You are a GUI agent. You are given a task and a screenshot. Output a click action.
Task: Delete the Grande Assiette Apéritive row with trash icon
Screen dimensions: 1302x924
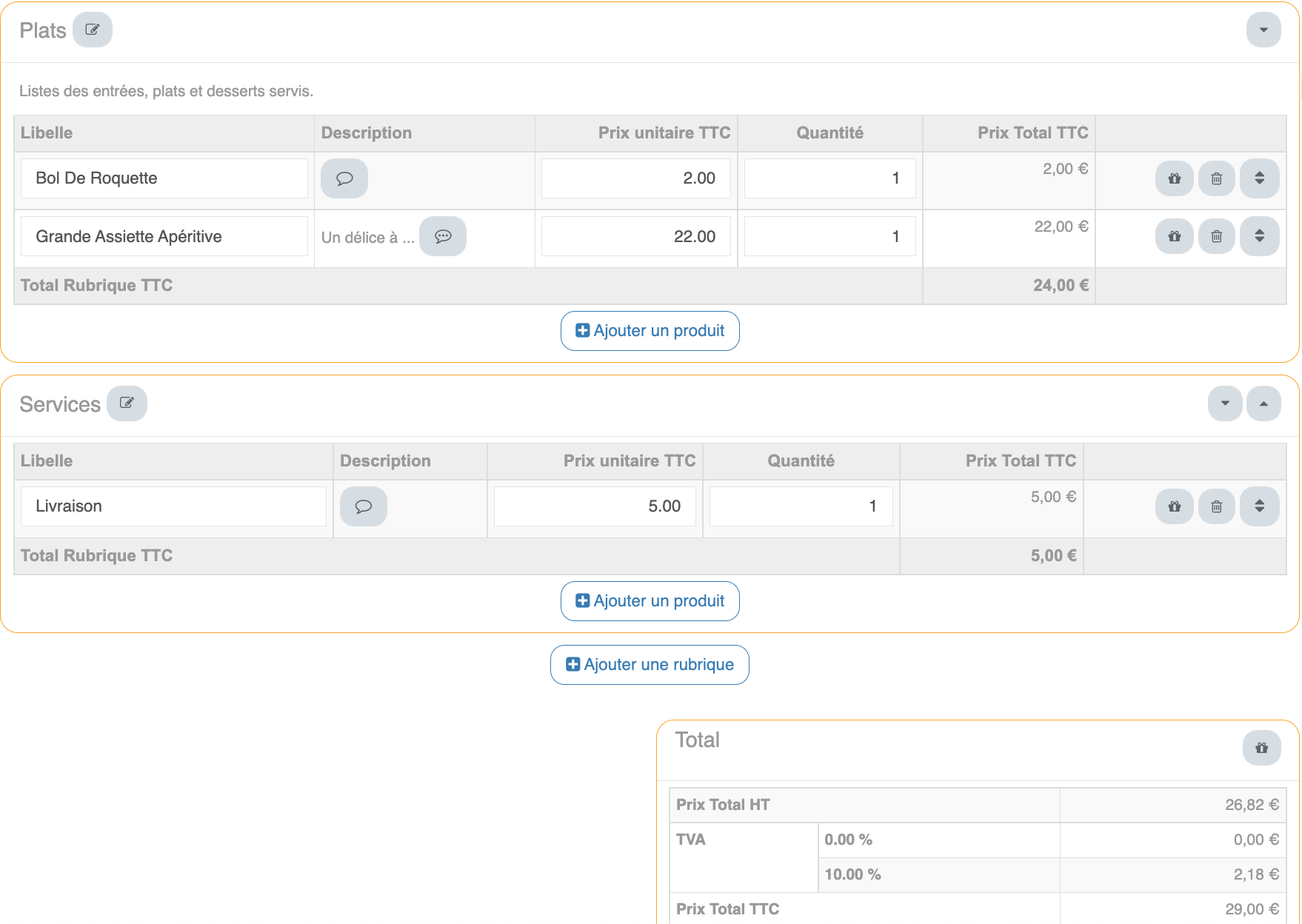coord(1217,237)
